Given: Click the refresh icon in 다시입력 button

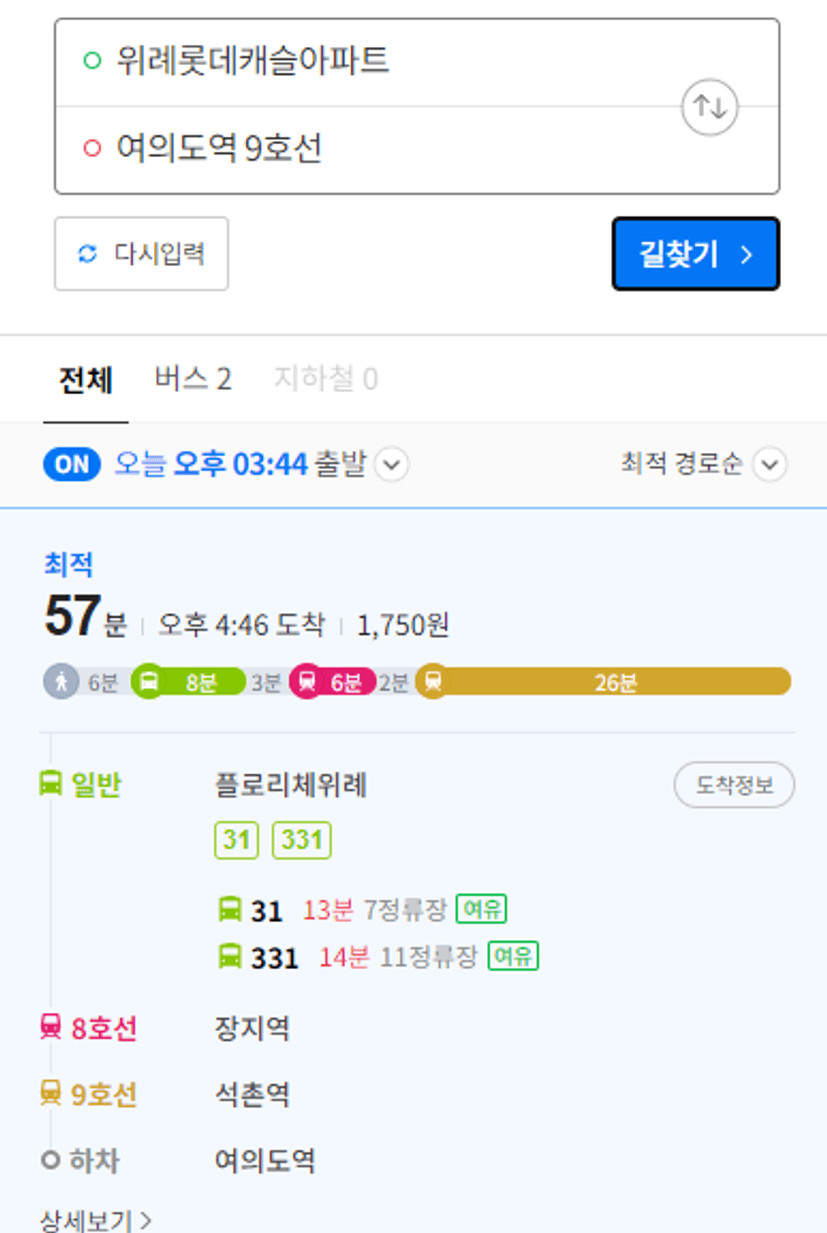Looking at the screenshot, I should pyautogui.click(x=88, y=254).
